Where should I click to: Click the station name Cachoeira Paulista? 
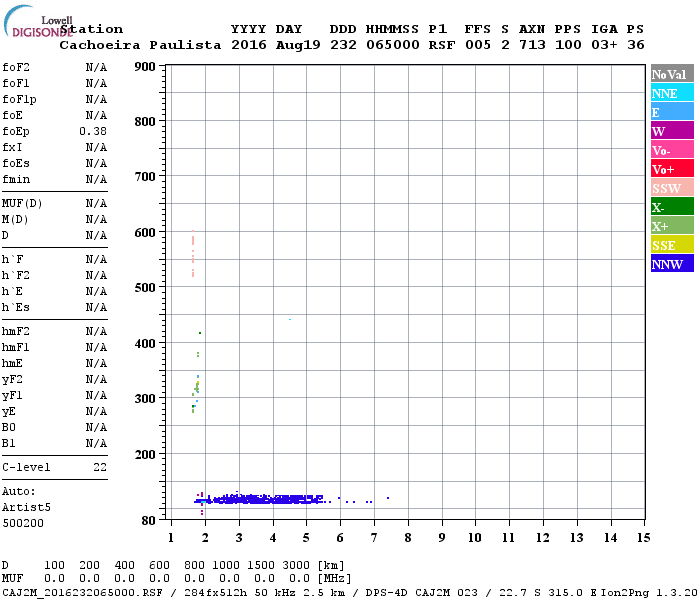coord(140,45)
